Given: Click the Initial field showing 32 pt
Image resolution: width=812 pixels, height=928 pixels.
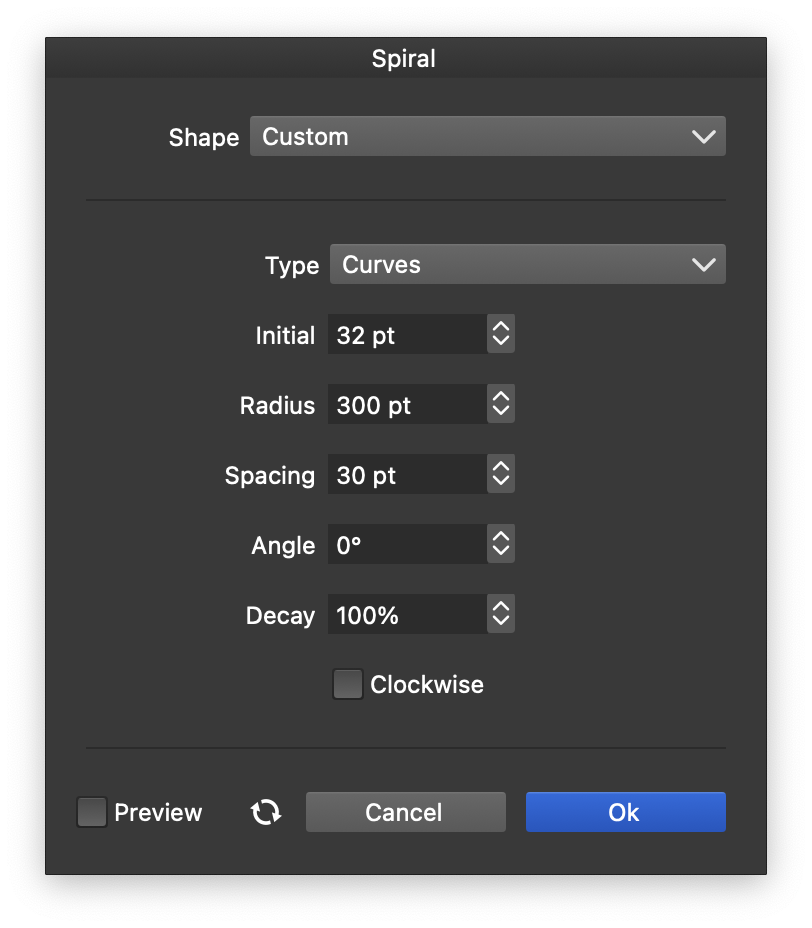Looking at the screenshot, I should click(x=407, y=335).
